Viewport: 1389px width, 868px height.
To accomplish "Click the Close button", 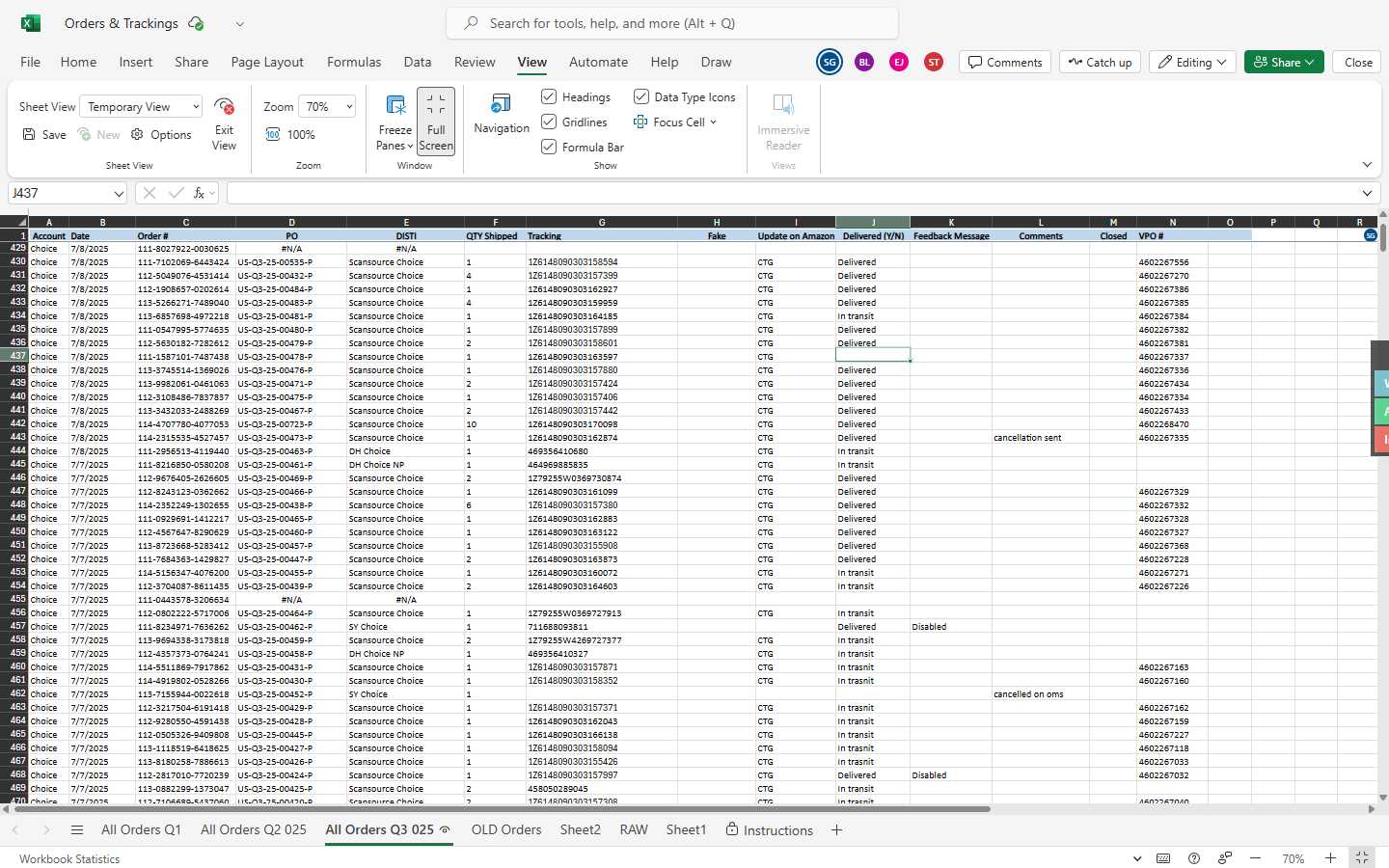I will tap(1358, 62).
